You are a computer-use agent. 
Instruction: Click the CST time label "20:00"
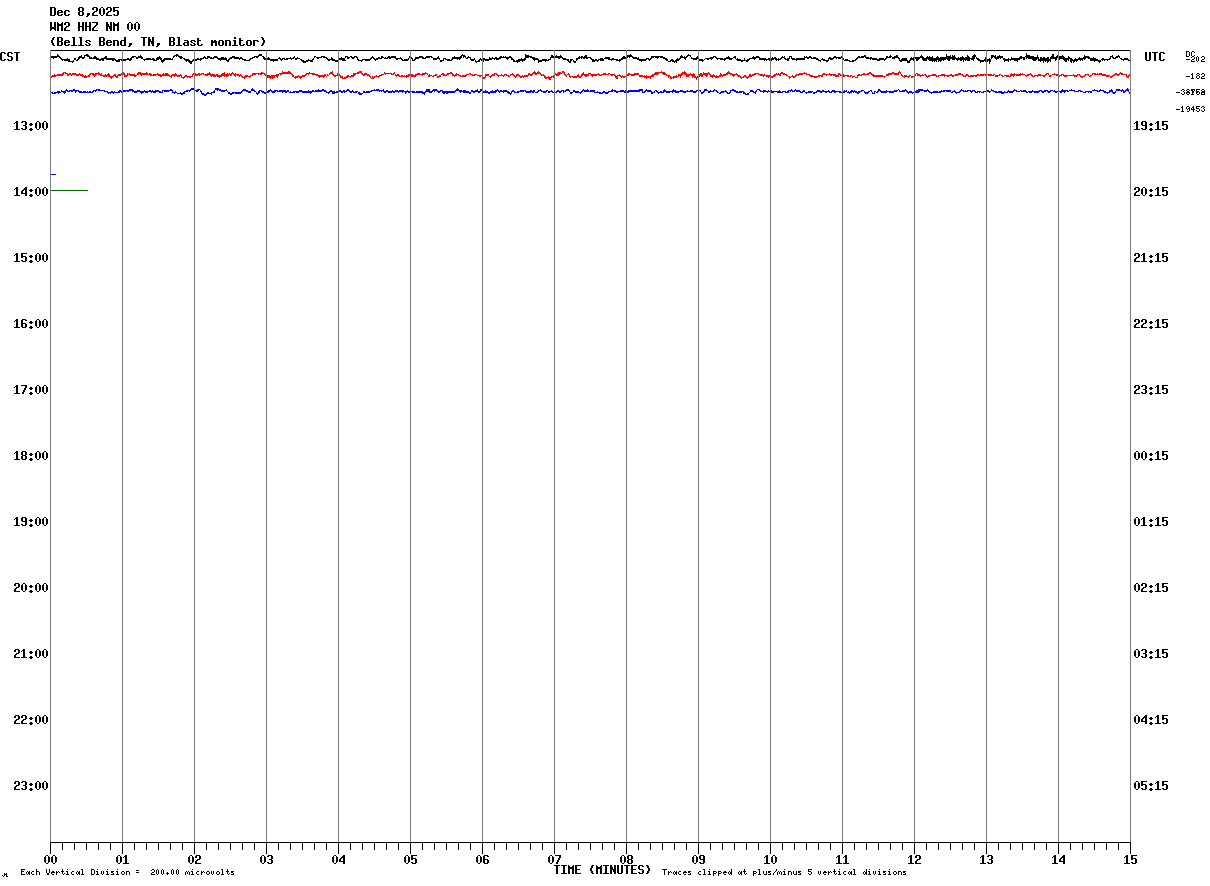[x=31, y=587]
